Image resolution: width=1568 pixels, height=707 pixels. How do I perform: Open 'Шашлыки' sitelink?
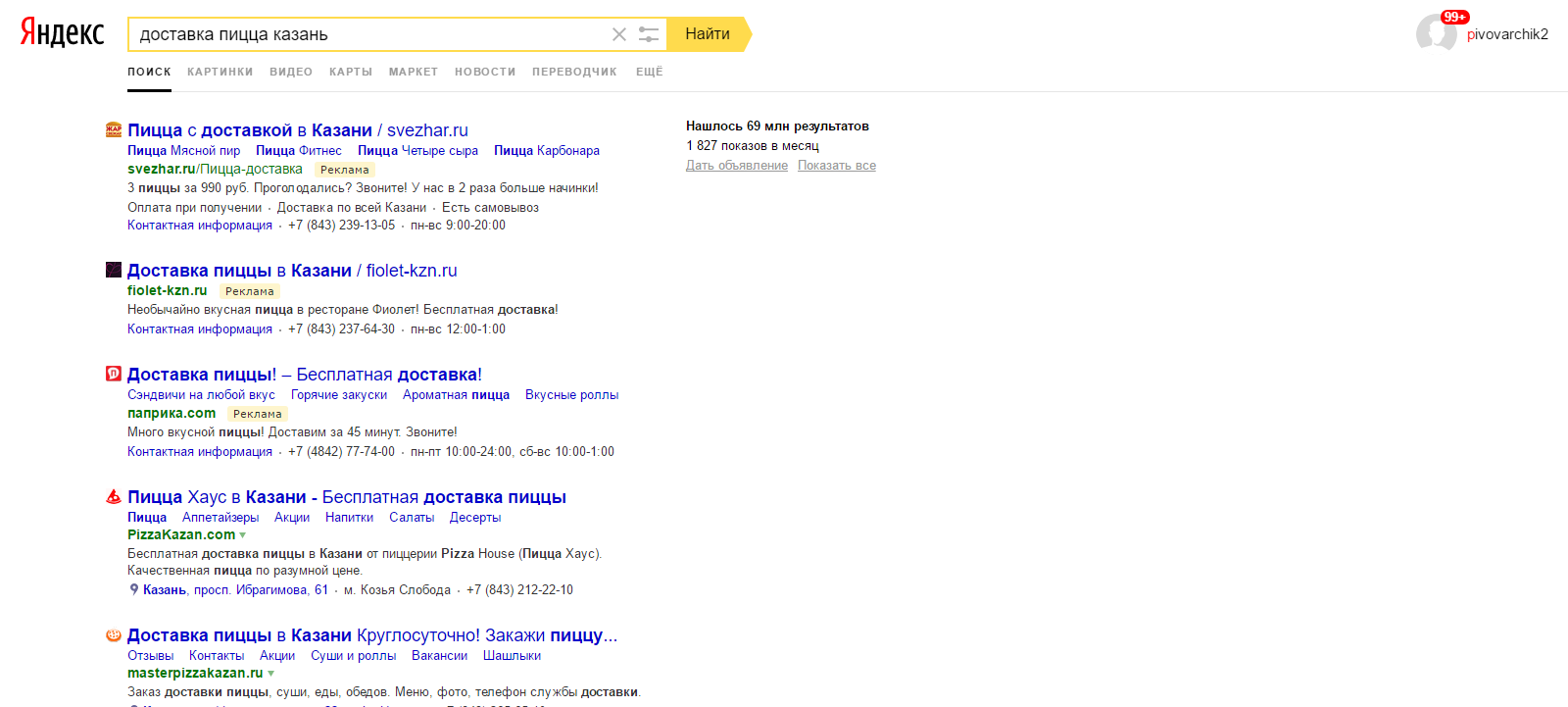click(x=512, y=655)
